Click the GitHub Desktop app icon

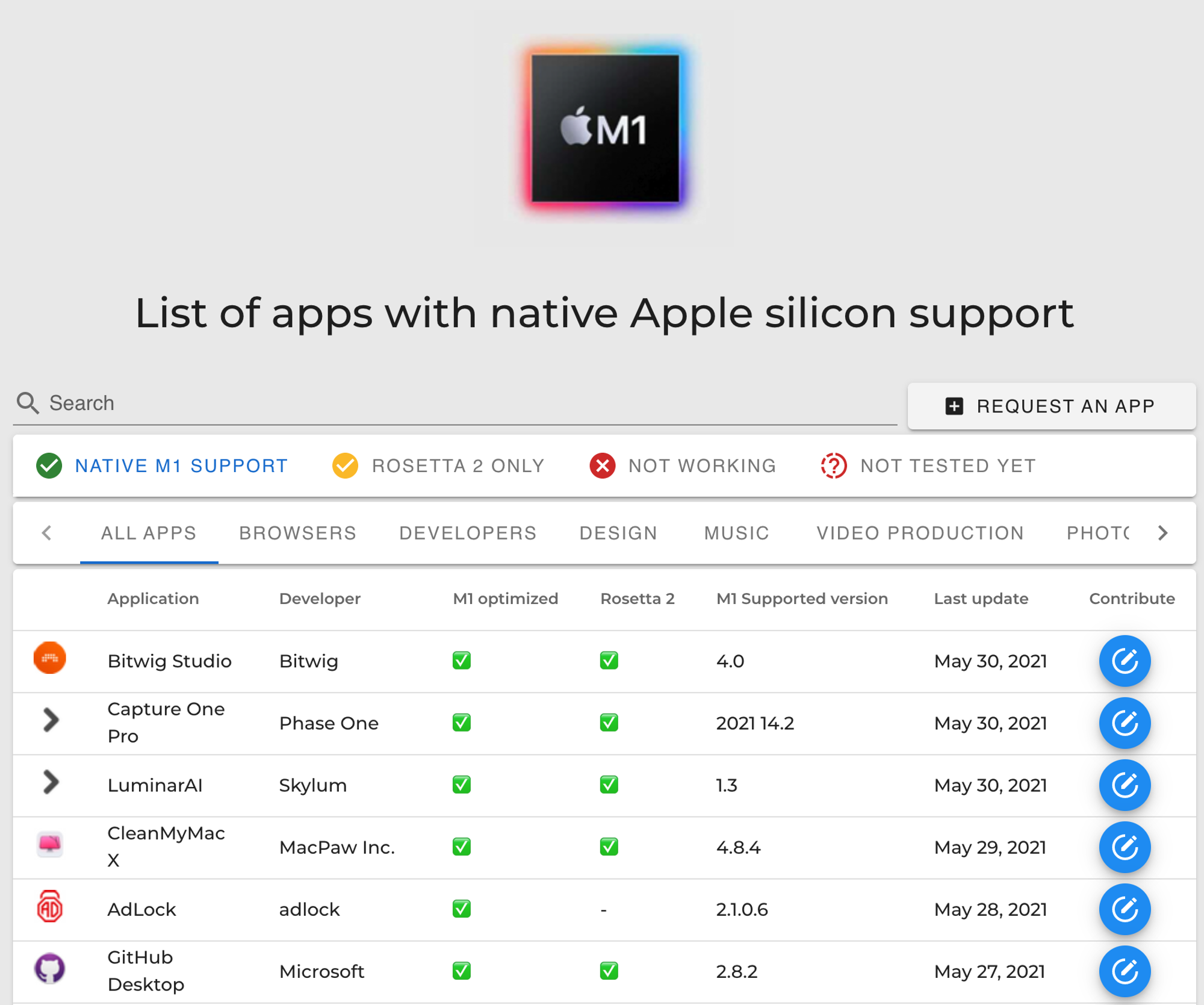50,968
